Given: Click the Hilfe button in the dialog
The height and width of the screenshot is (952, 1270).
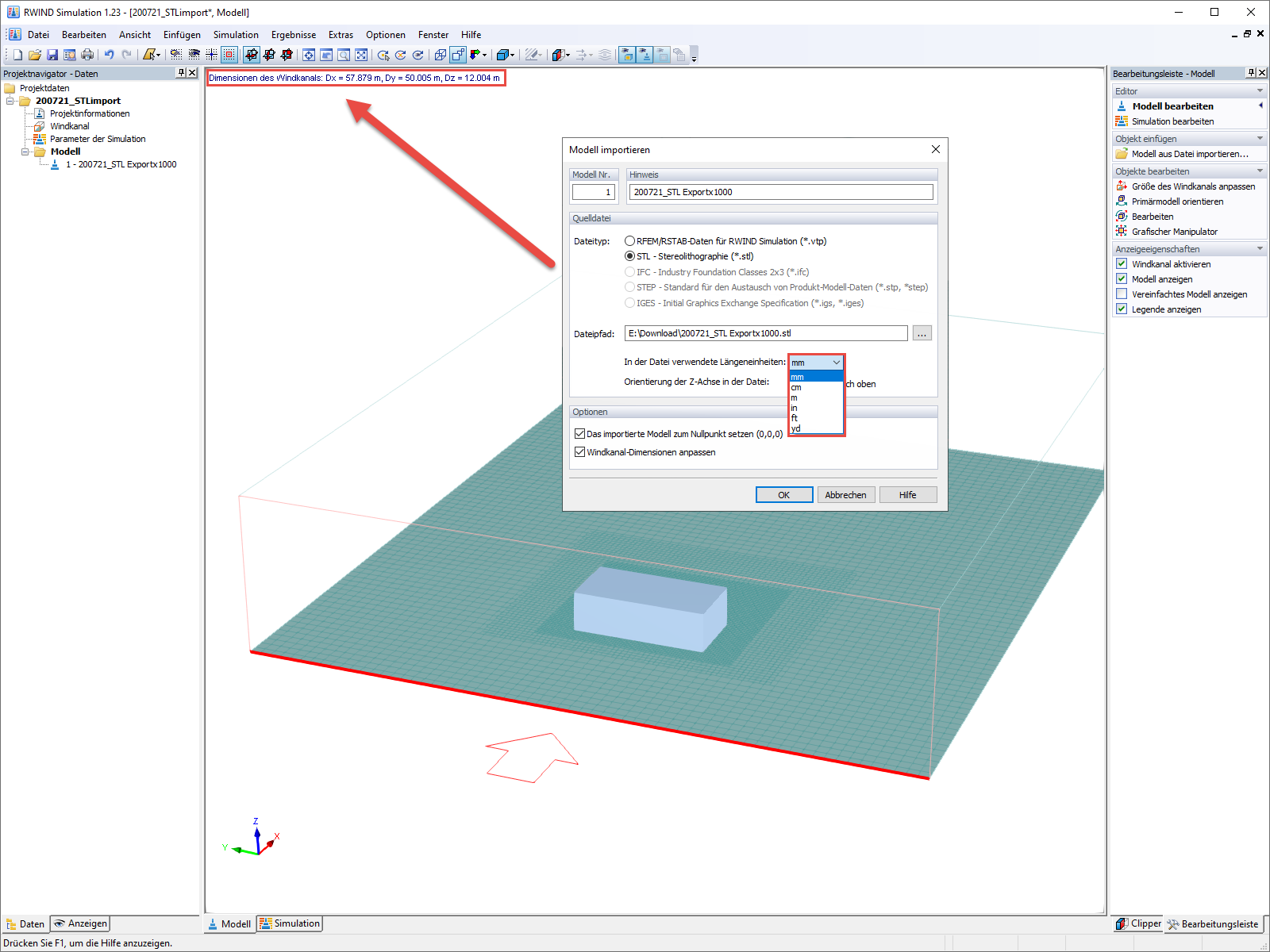Looking at the screenshot, I should coord(907,494).
